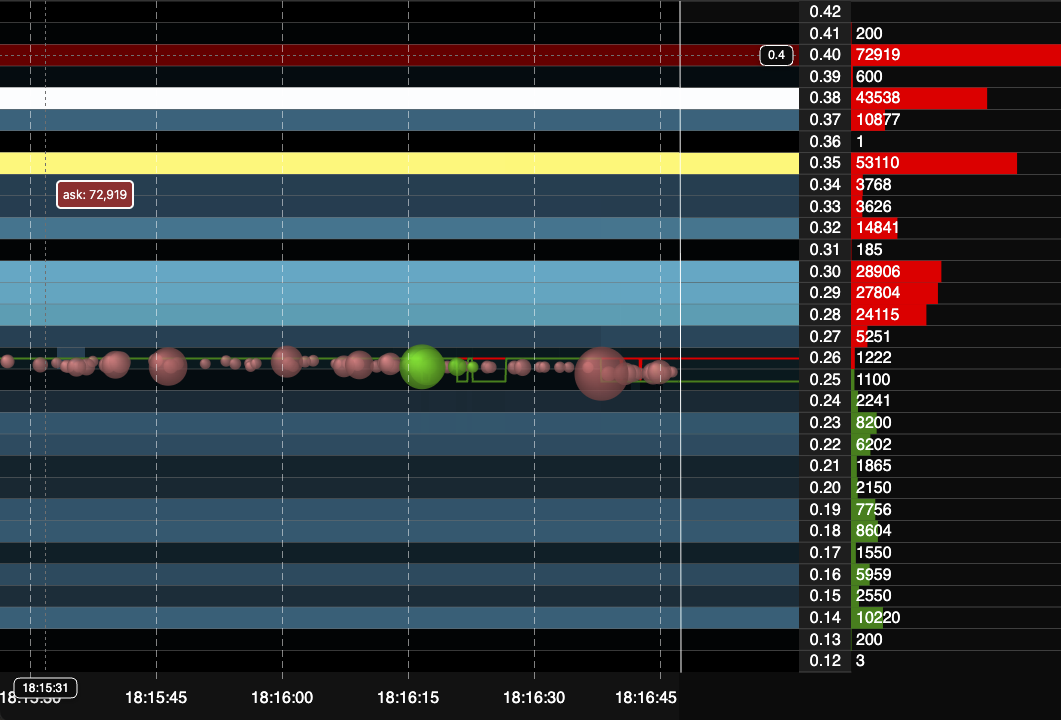Click the best ask 1222 at 0.26

874,357
